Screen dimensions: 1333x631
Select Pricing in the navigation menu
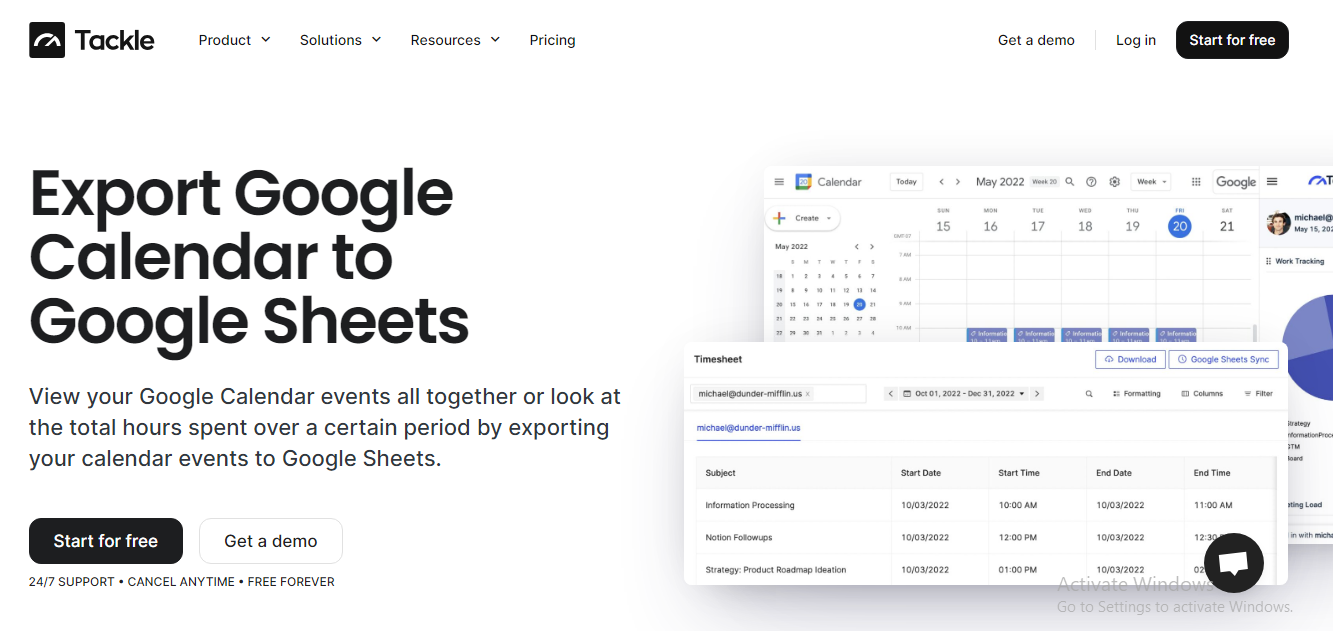coord(552,40)
